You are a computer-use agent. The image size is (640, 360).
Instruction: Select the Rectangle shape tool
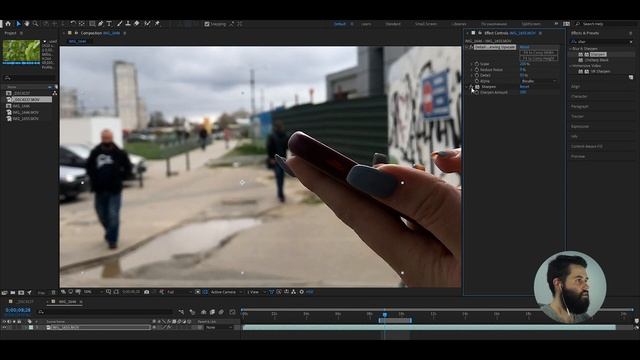point(92,24)
